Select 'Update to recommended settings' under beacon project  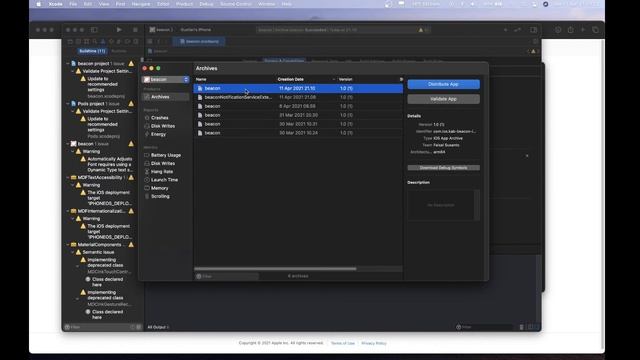click(102, 84)
